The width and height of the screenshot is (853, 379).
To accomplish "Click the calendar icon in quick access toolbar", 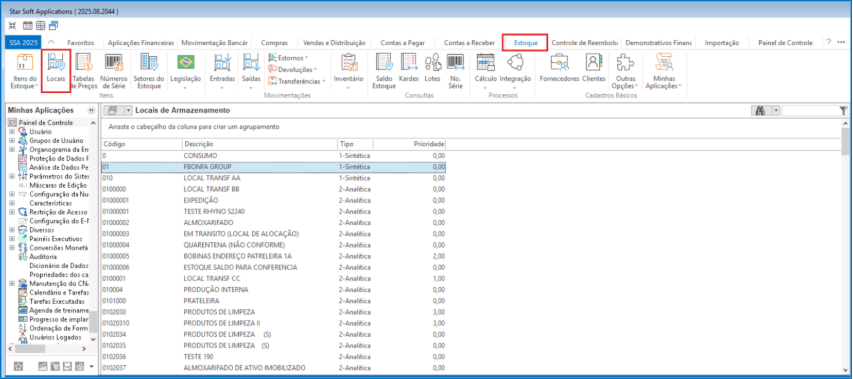I will (27, 26).
